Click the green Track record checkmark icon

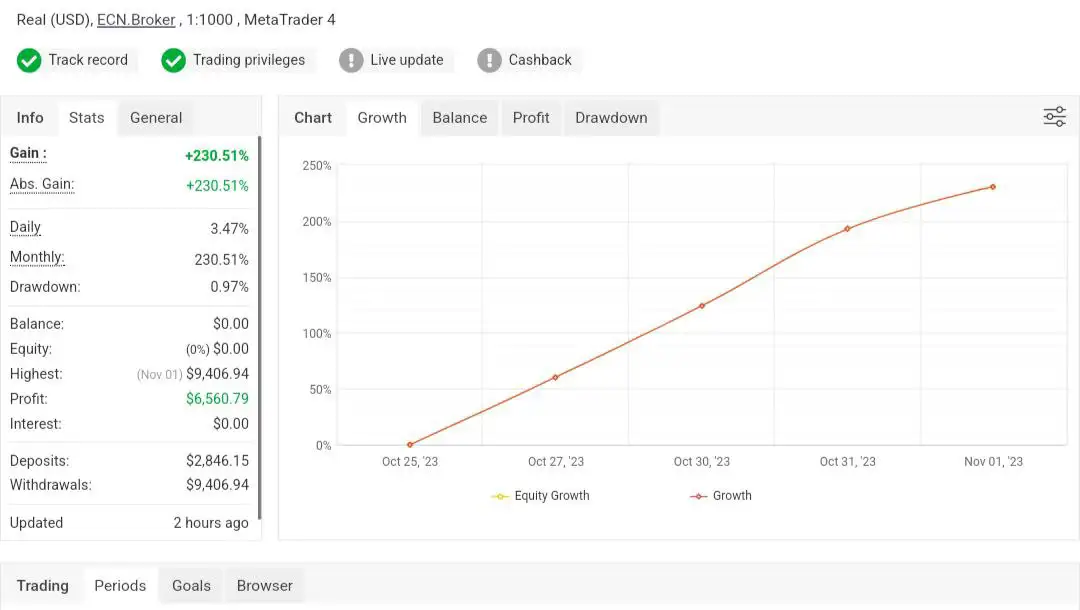(x=29, y=60)
